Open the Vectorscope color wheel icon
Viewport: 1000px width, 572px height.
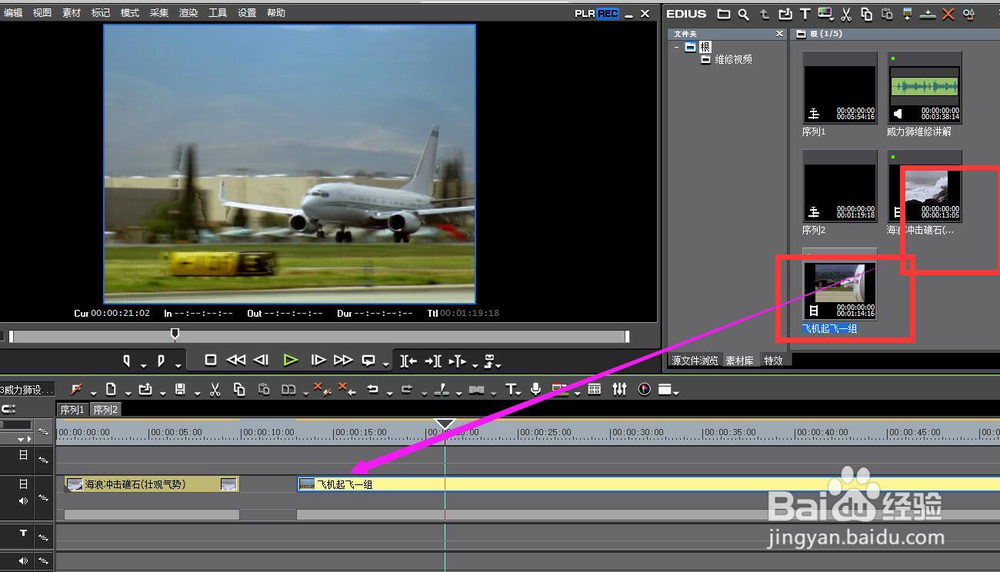click(644, 389)
